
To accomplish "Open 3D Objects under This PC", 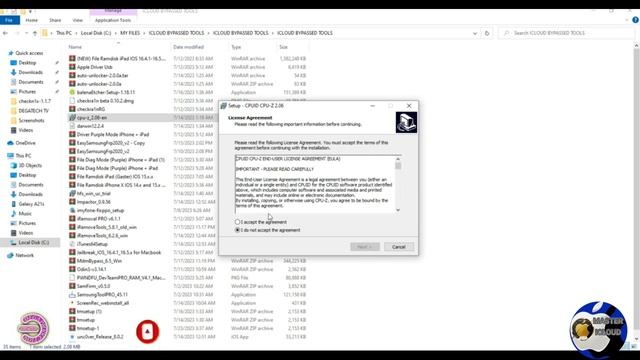I will click(30, 165).
